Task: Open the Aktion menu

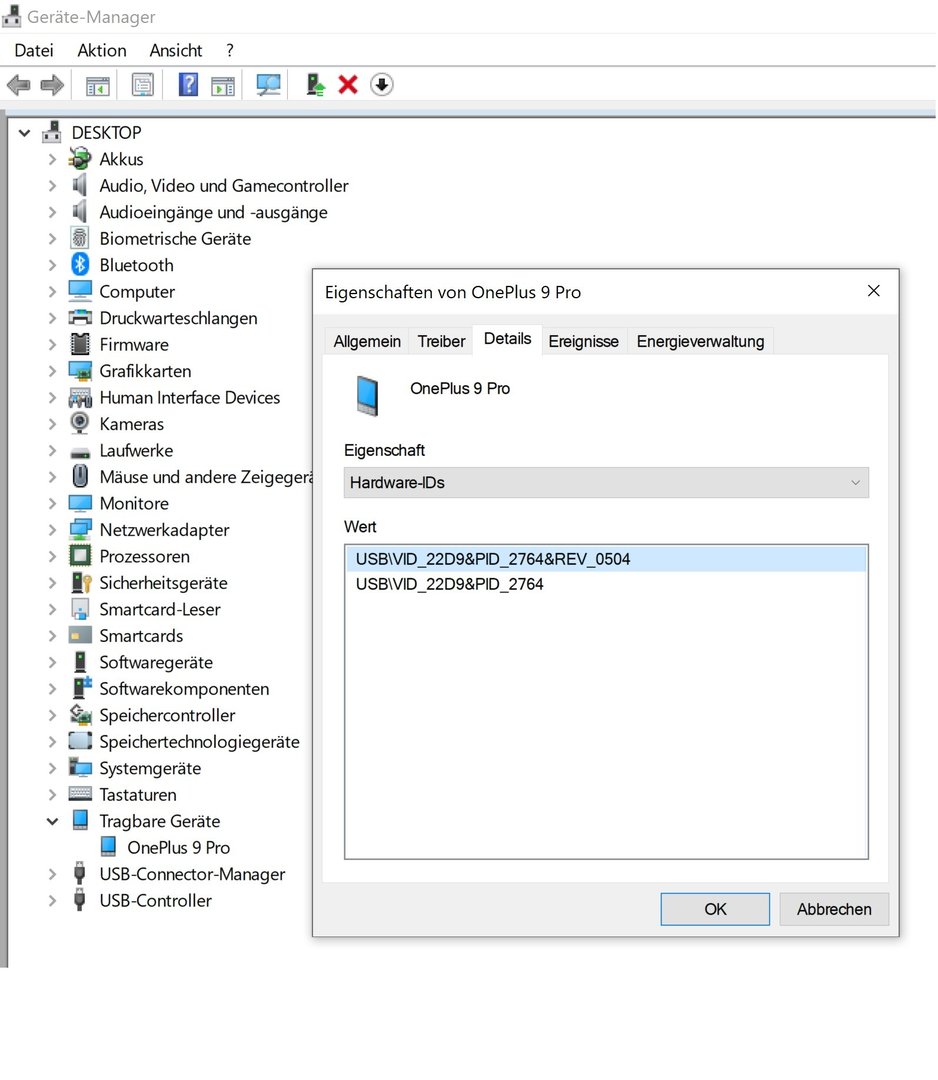Action: [x=102, y=50]
